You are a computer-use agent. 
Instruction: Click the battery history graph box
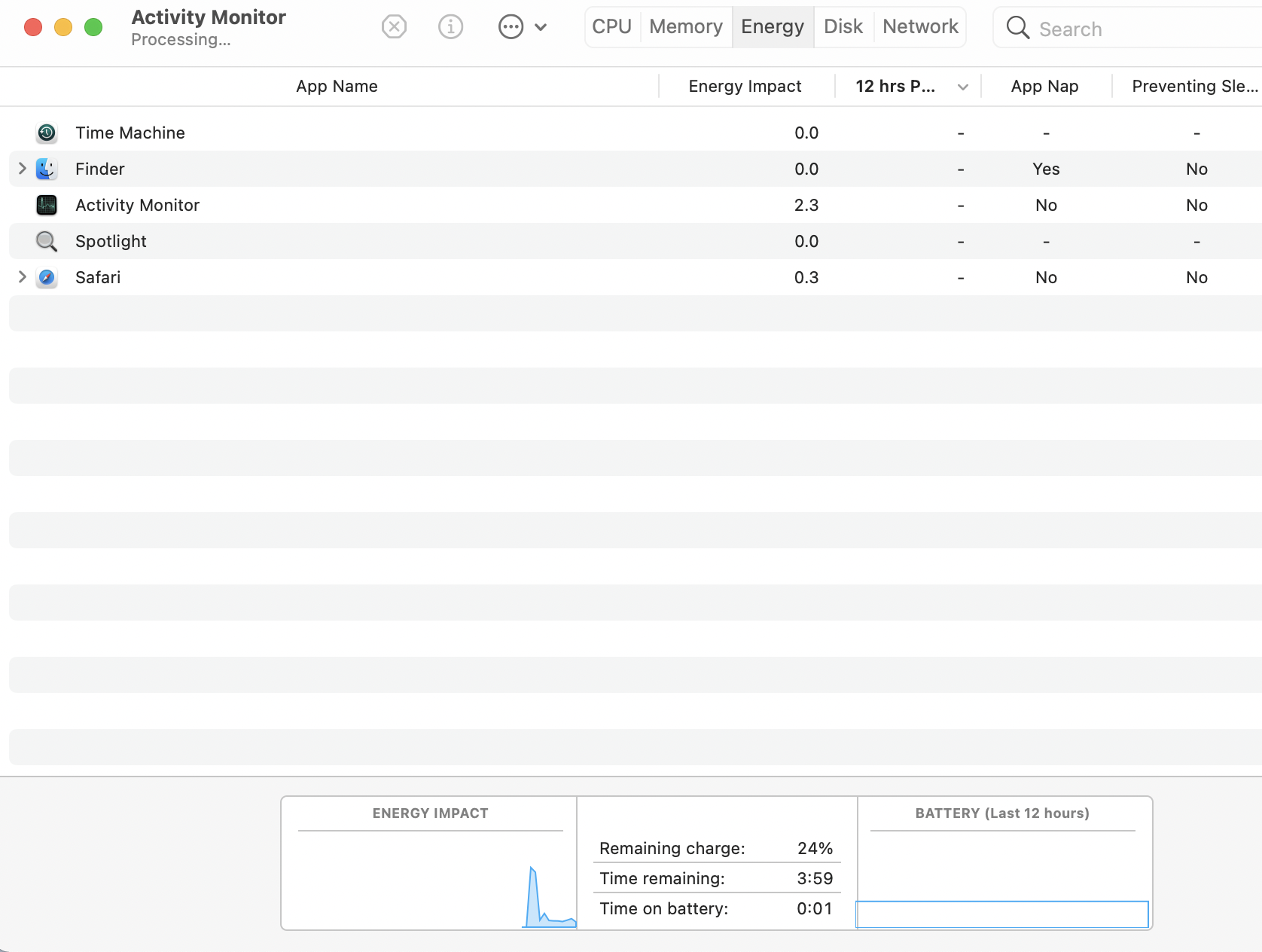(1002, 914)
